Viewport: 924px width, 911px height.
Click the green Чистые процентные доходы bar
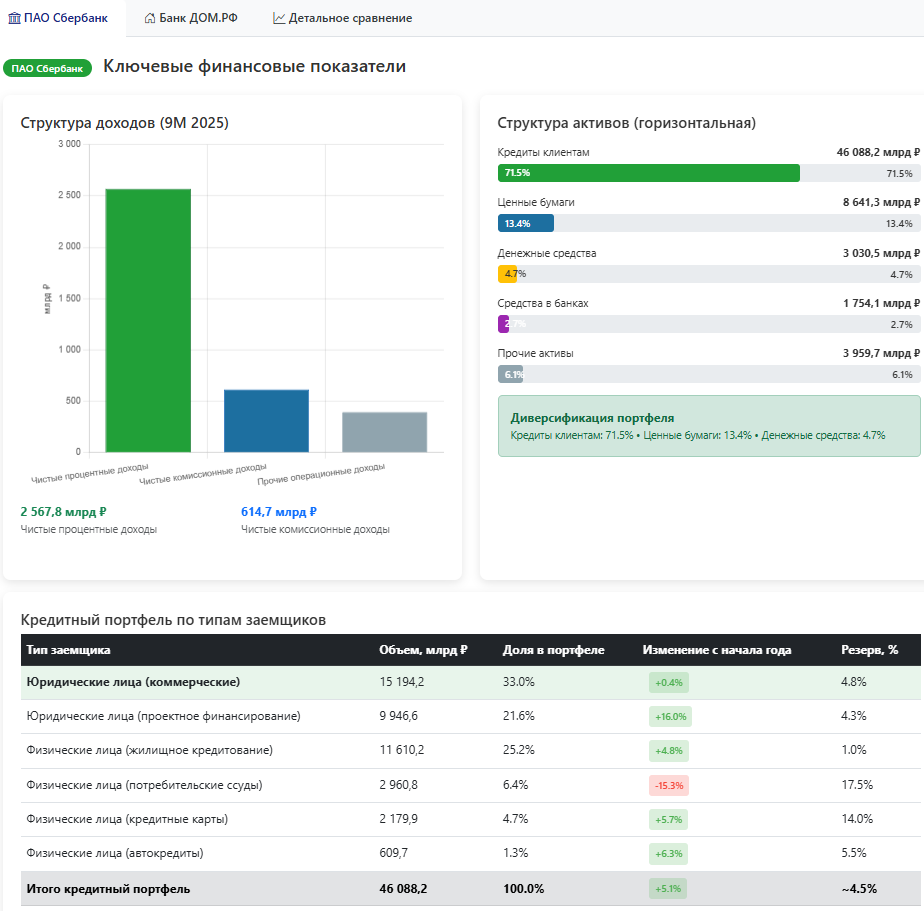[148, 320]
